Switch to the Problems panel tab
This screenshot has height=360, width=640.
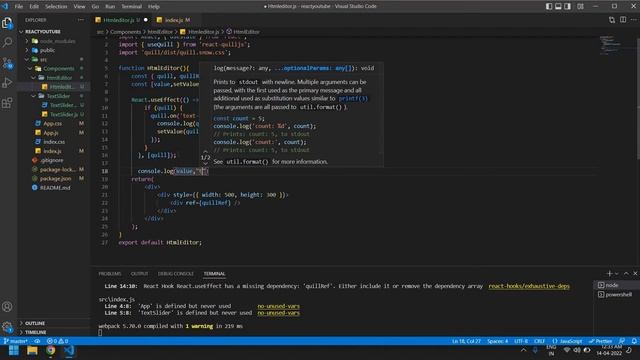coord(110,273)
